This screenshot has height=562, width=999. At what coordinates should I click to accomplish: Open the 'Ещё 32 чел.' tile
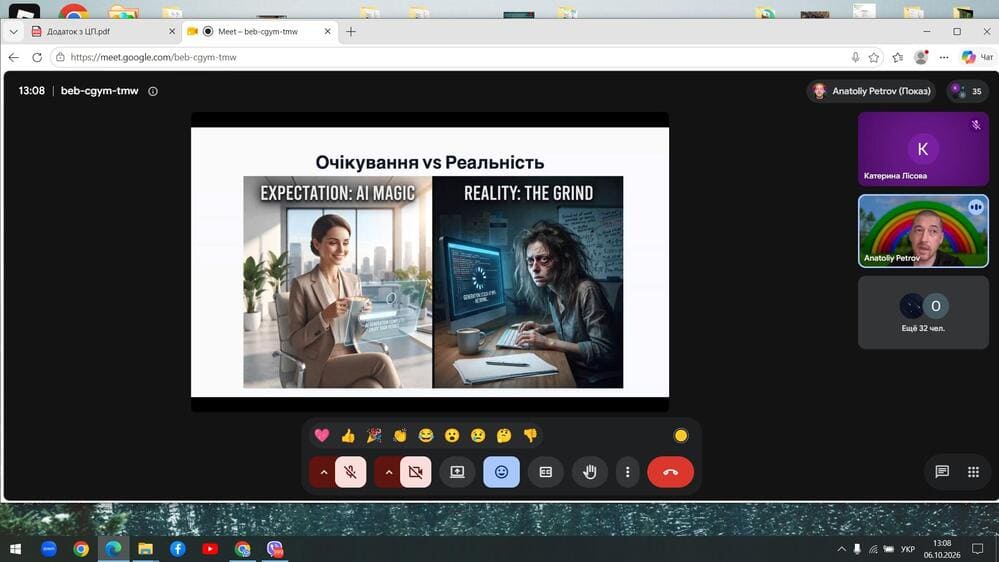coord(923,312)
